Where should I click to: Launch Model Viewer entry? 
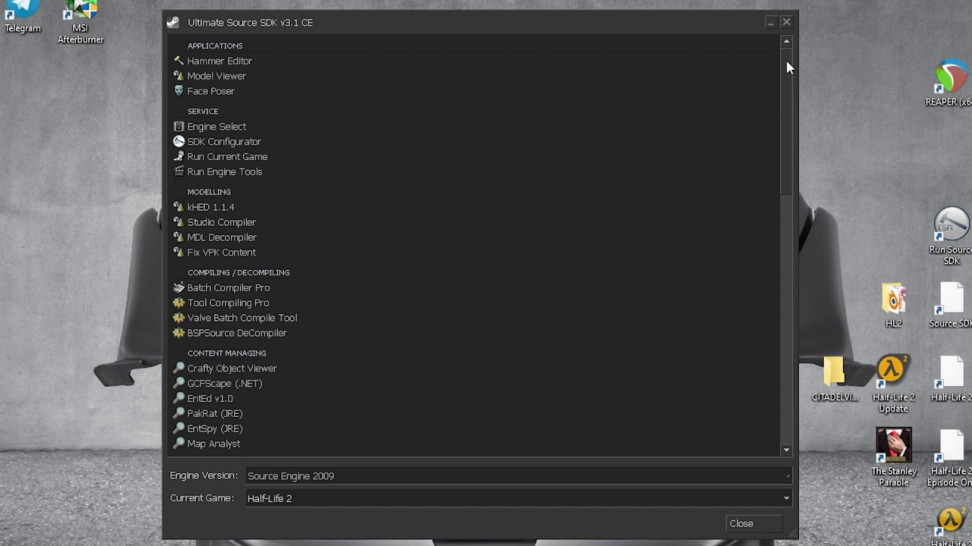[216, 76]
